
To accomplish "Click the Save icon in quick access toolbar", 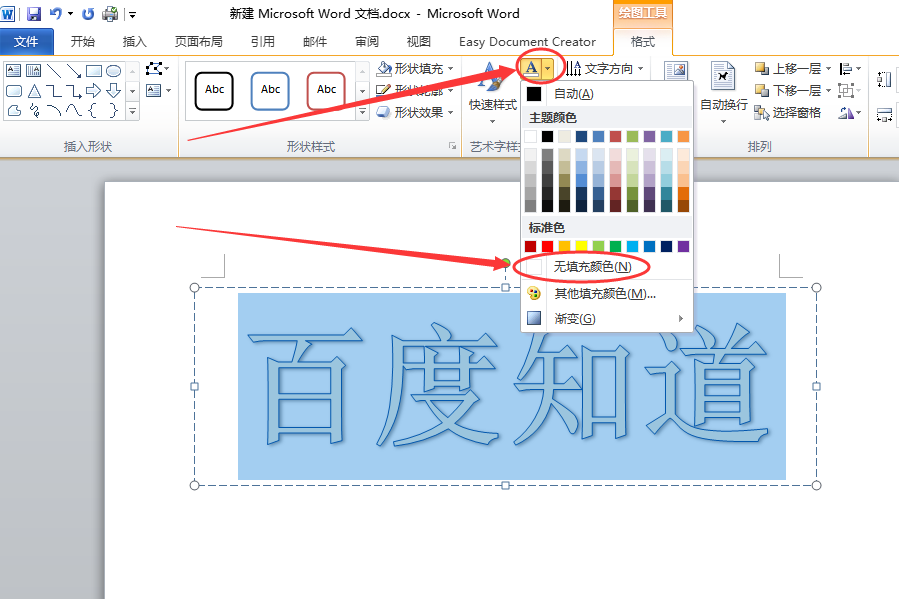I will coord(34,14).
